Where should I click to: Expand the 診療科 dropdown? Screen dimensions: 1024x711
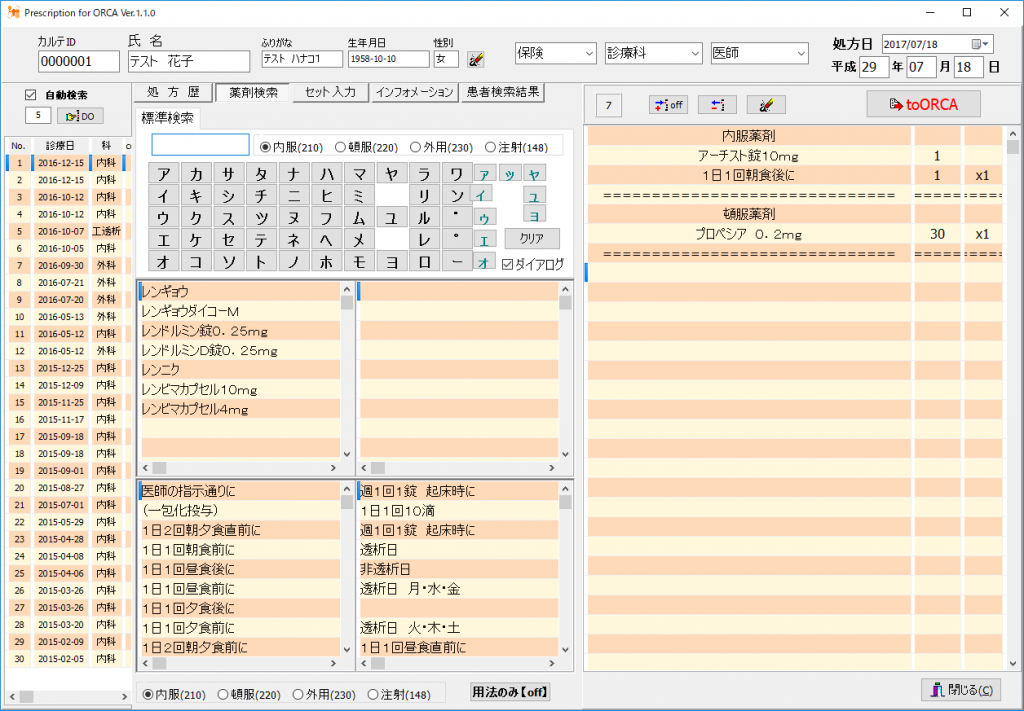(653, 53)
